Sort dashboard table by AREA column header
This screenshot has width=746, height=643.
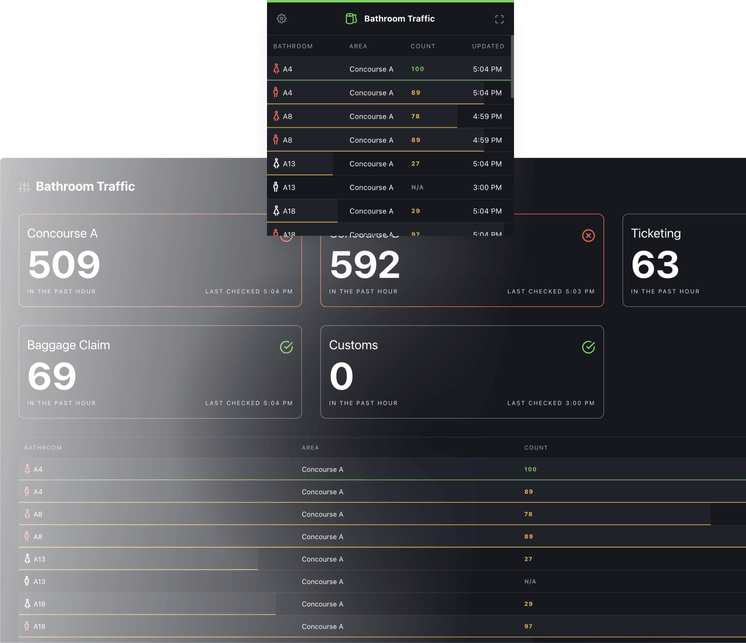coord(310,448)
